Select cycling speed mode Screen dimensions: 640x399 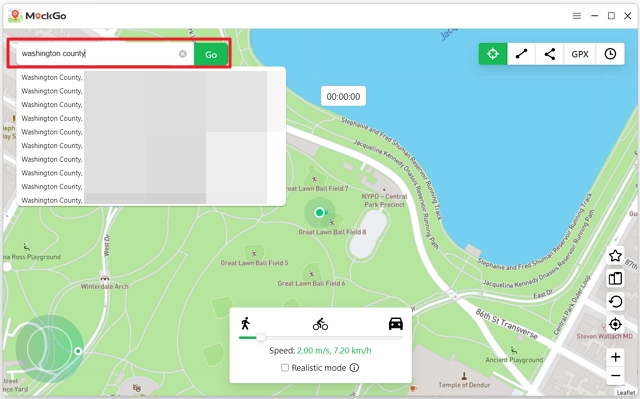click(x=320, y=324)
